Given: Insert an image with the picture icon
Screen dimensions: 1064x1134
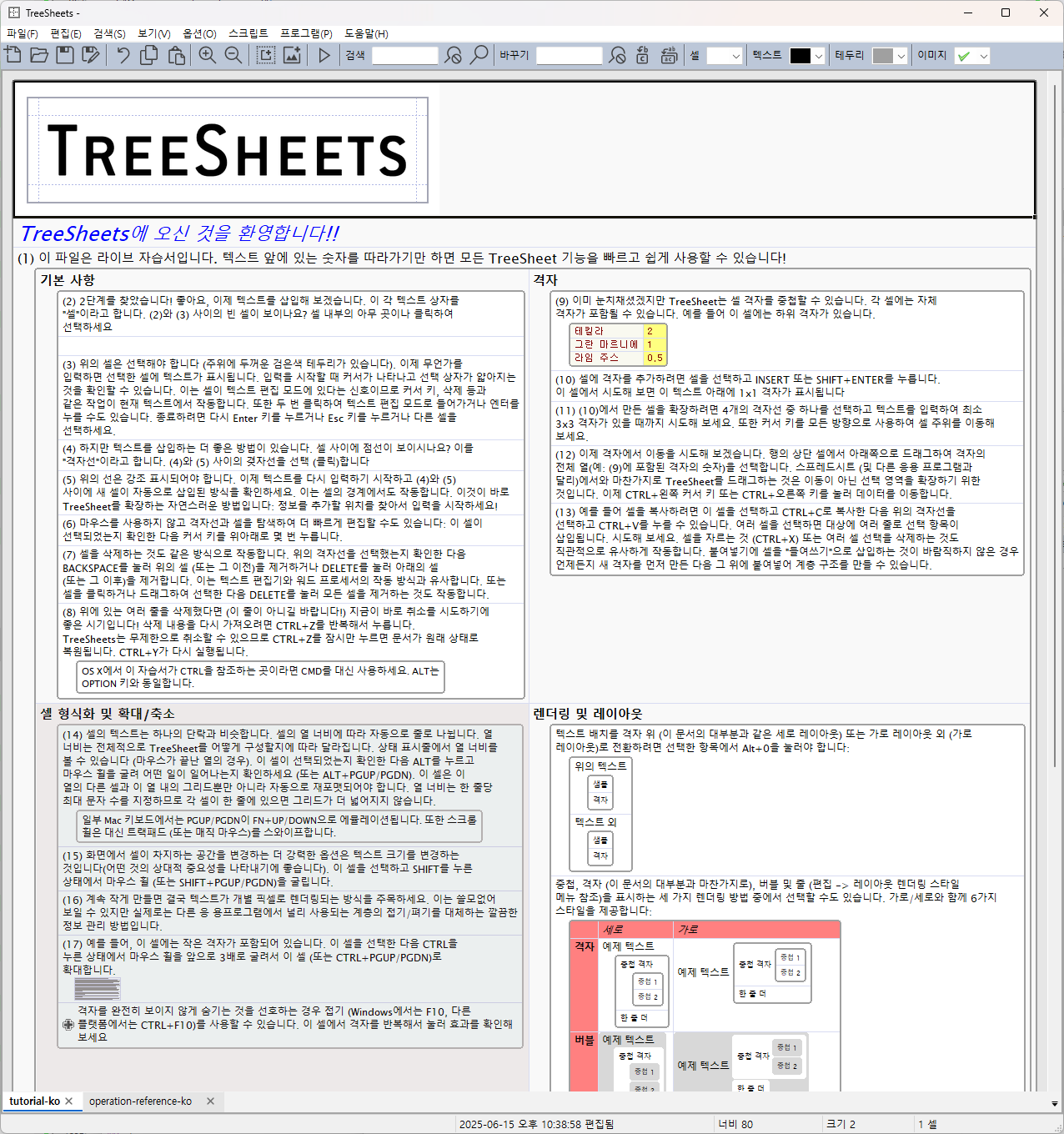Looking at the screenshot, I should 292,55.
